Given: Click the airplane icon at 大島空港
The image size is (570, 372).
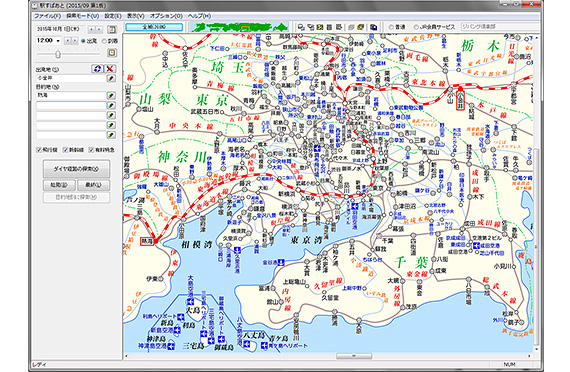Looking at the screenshot, I should [190, 302].
